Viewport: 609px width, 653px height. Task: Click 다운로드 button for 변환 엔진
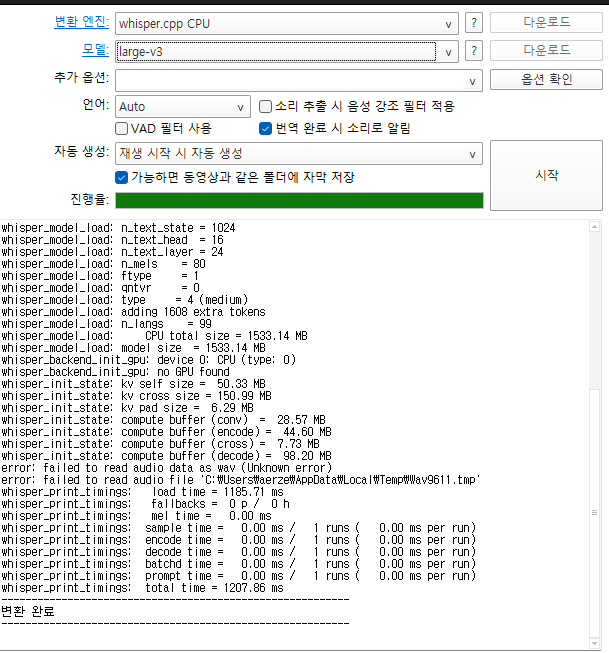pos(546,22)
